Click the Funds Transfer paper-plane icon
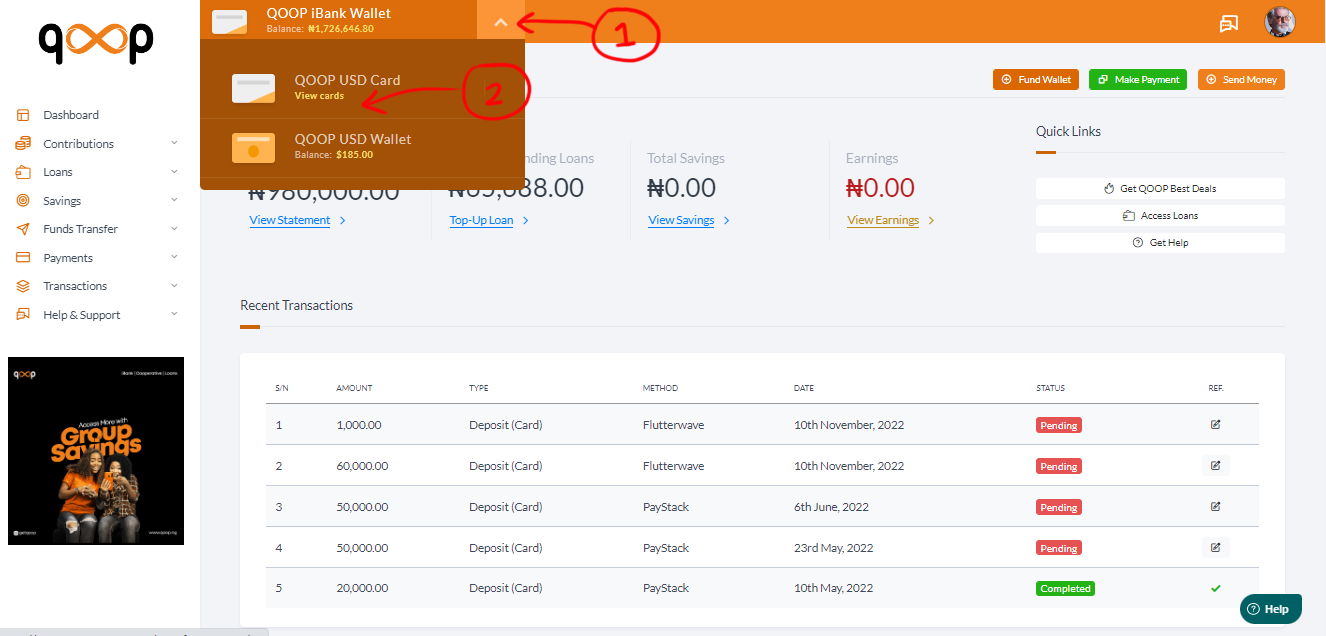This screenshot has height=636, width=1326. [x=23, y=229]
